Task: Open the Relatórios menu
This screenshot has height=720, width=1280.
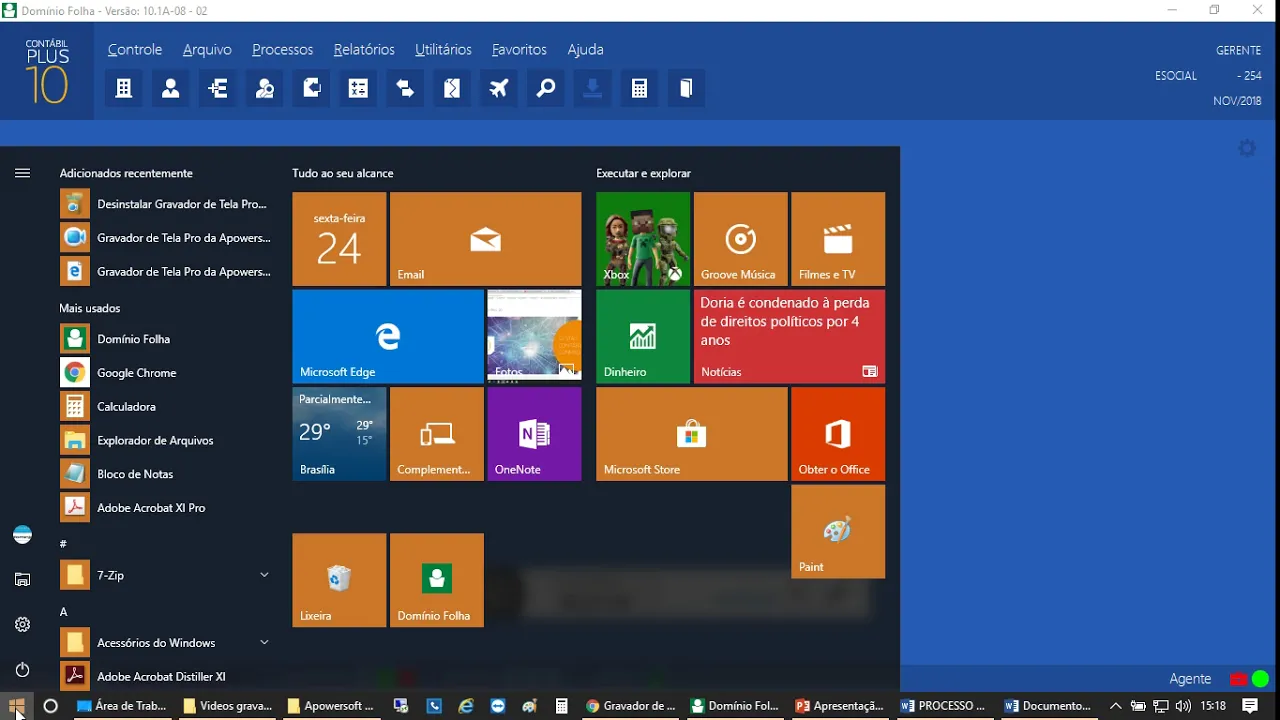Action: [364, 49]
